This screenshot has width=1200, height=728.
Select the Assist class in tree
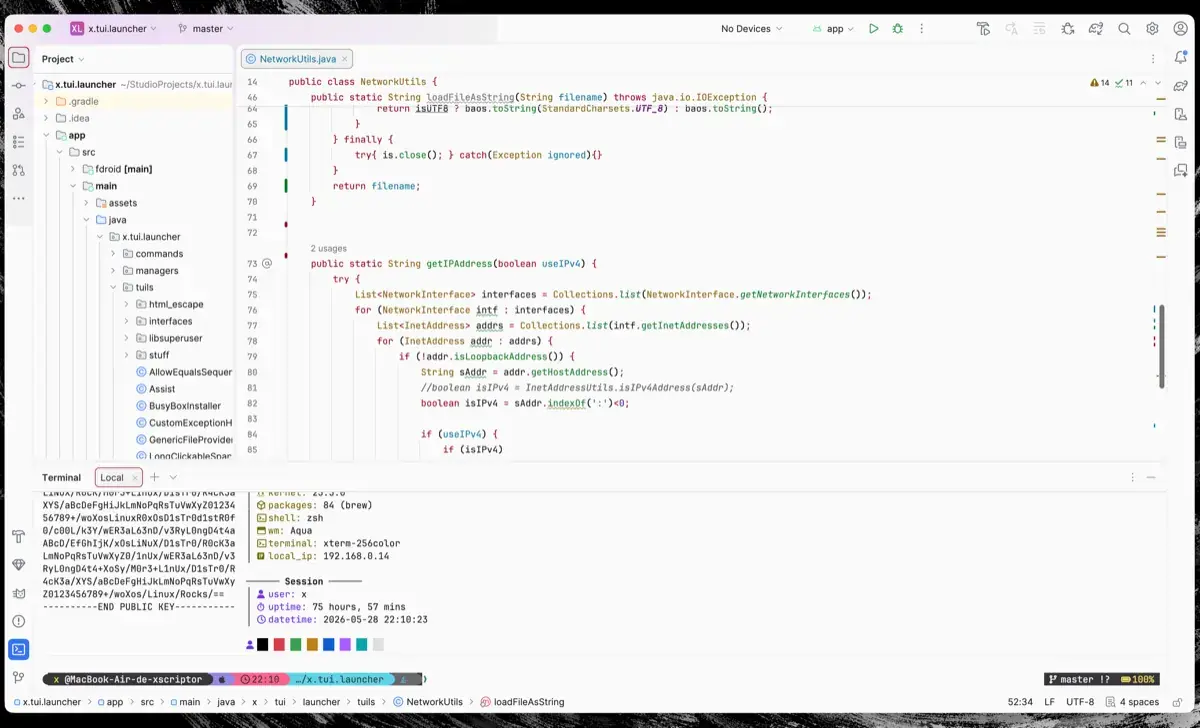click(x=162, y=389)
